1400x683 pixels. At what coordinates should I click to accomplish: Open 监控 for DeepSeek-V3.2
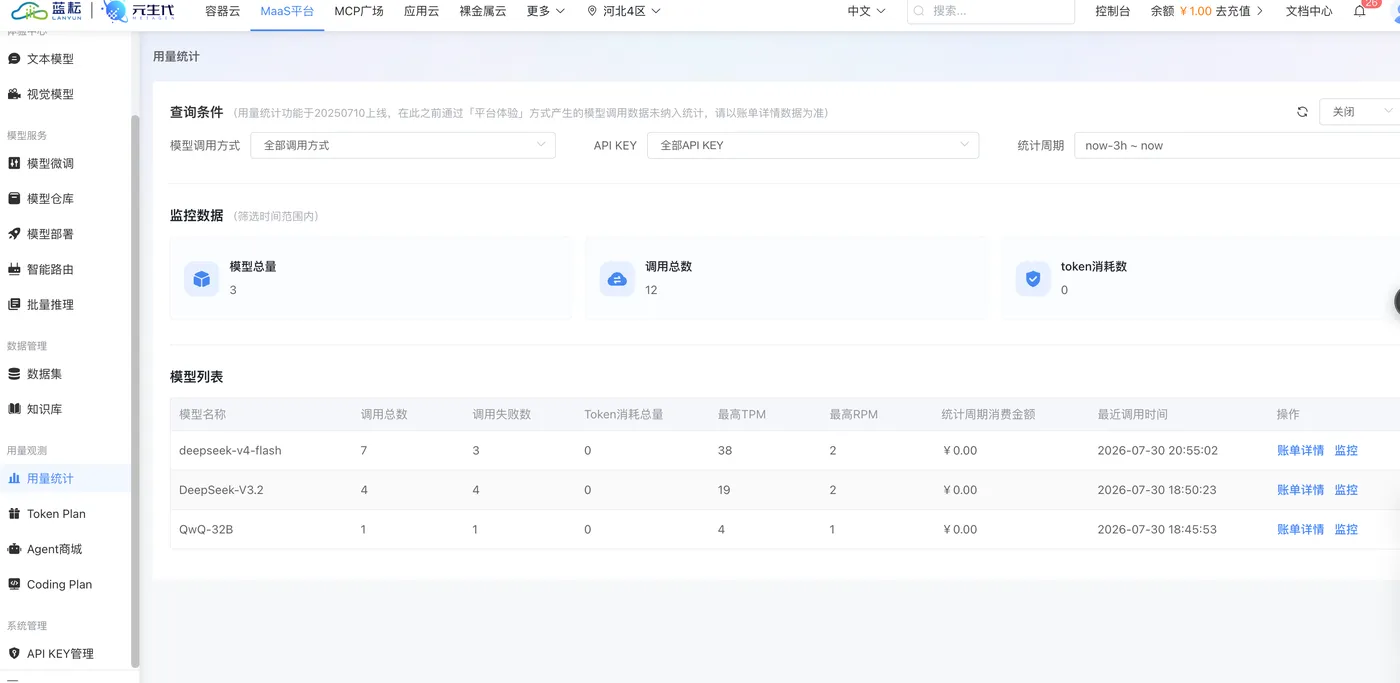point(1346,490)
